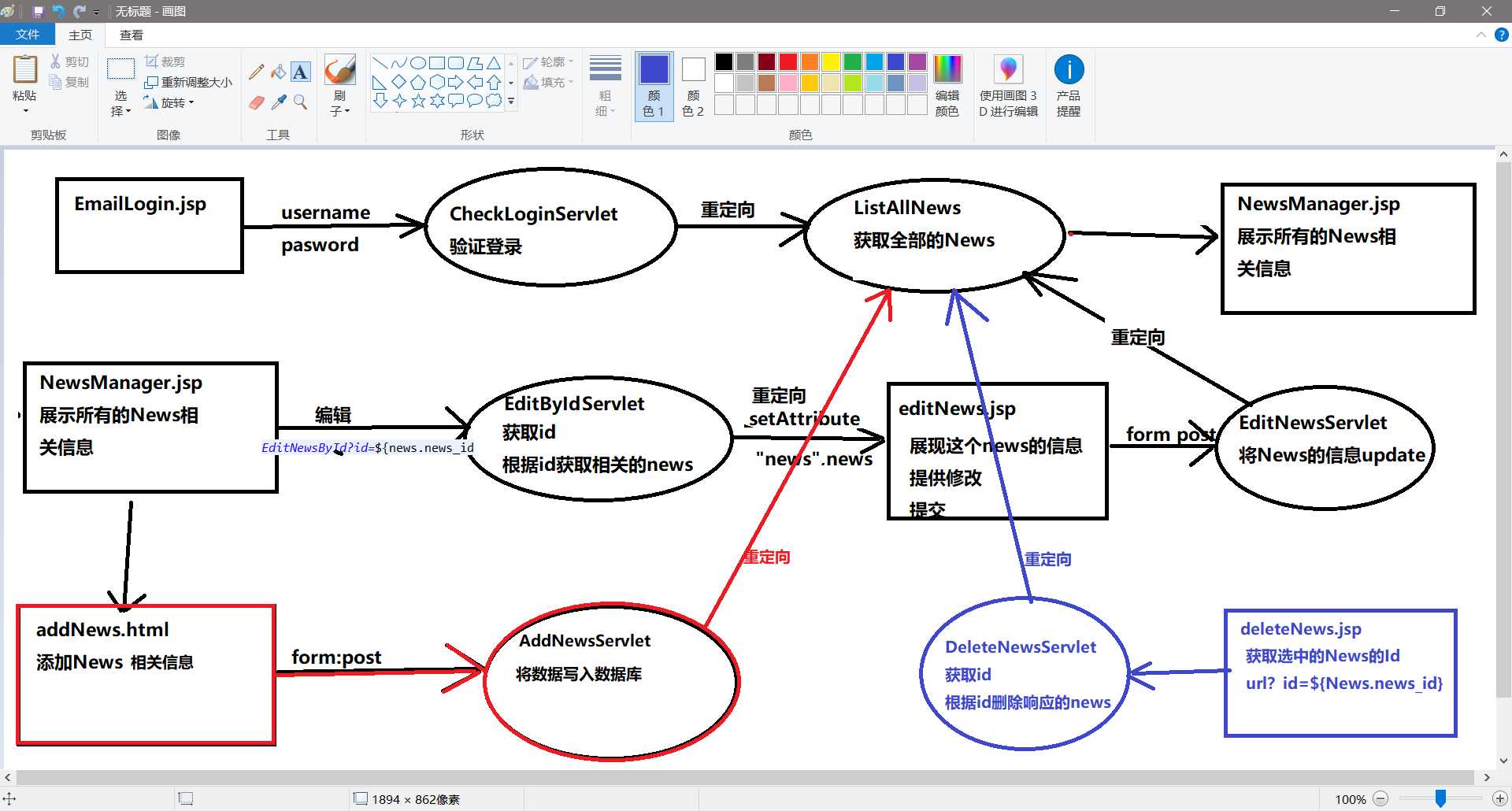Select the Color picker eyedropper tool

(x=278, y=102)
